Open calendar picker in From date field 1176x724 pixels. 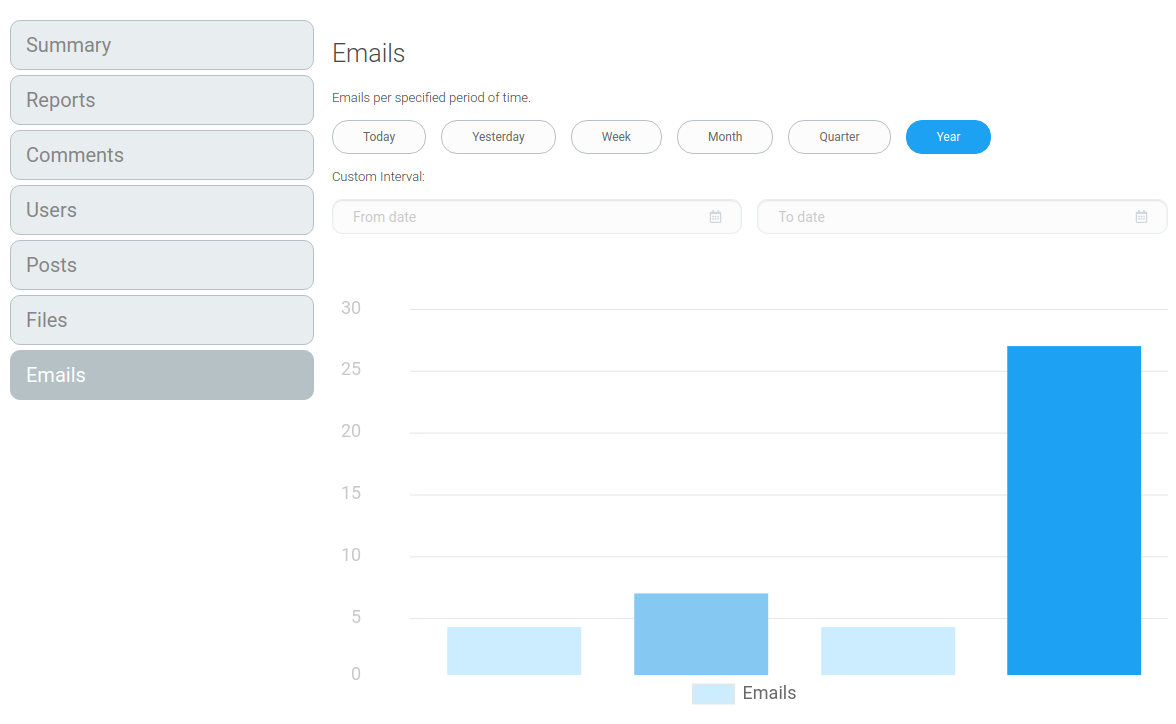pyautogui.click(x=716, y=217)
